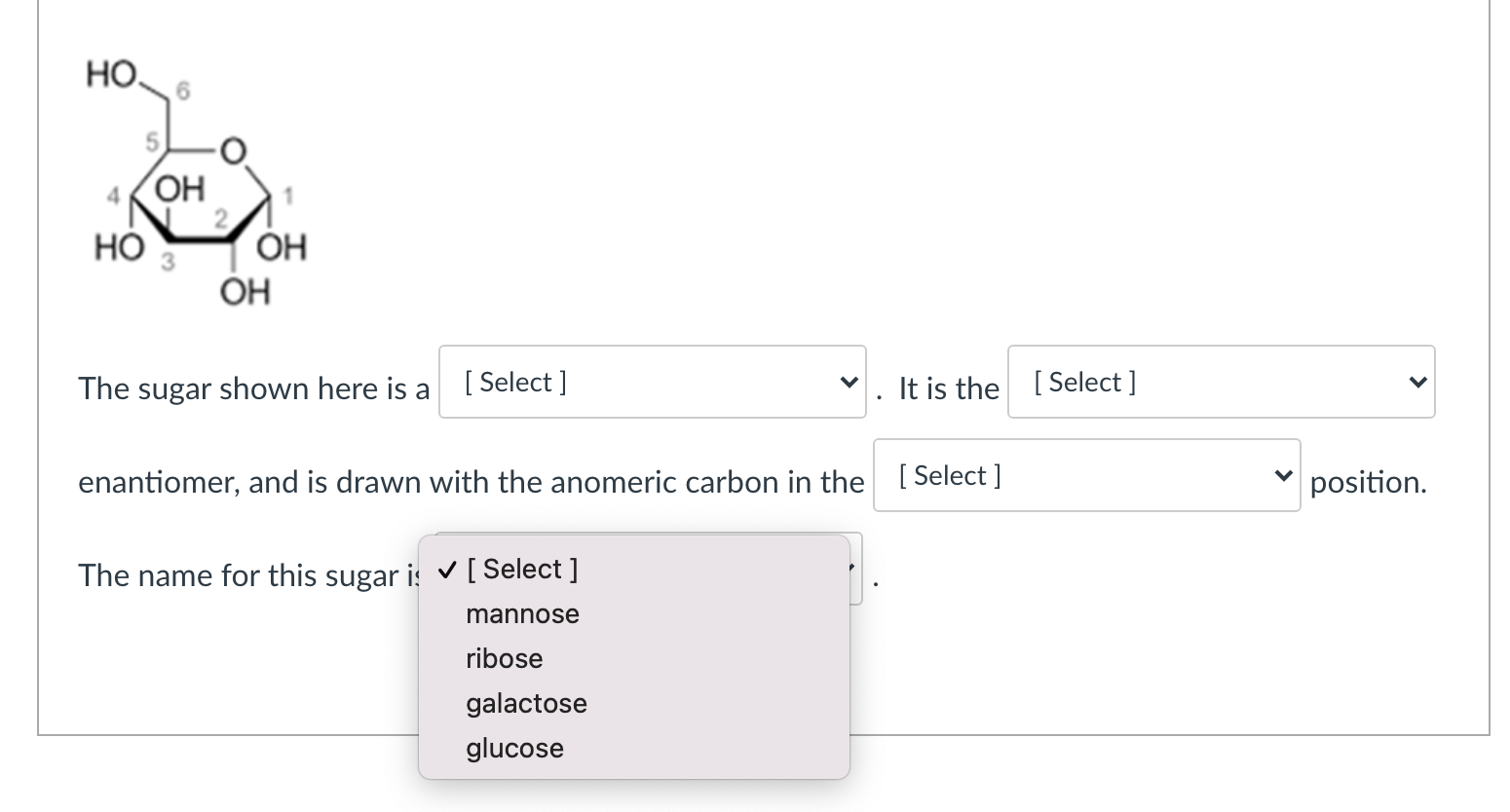Choose the checked "[ Select ]" placeholder option
This screenshot has width=1510, height=812.
[522, 570]
